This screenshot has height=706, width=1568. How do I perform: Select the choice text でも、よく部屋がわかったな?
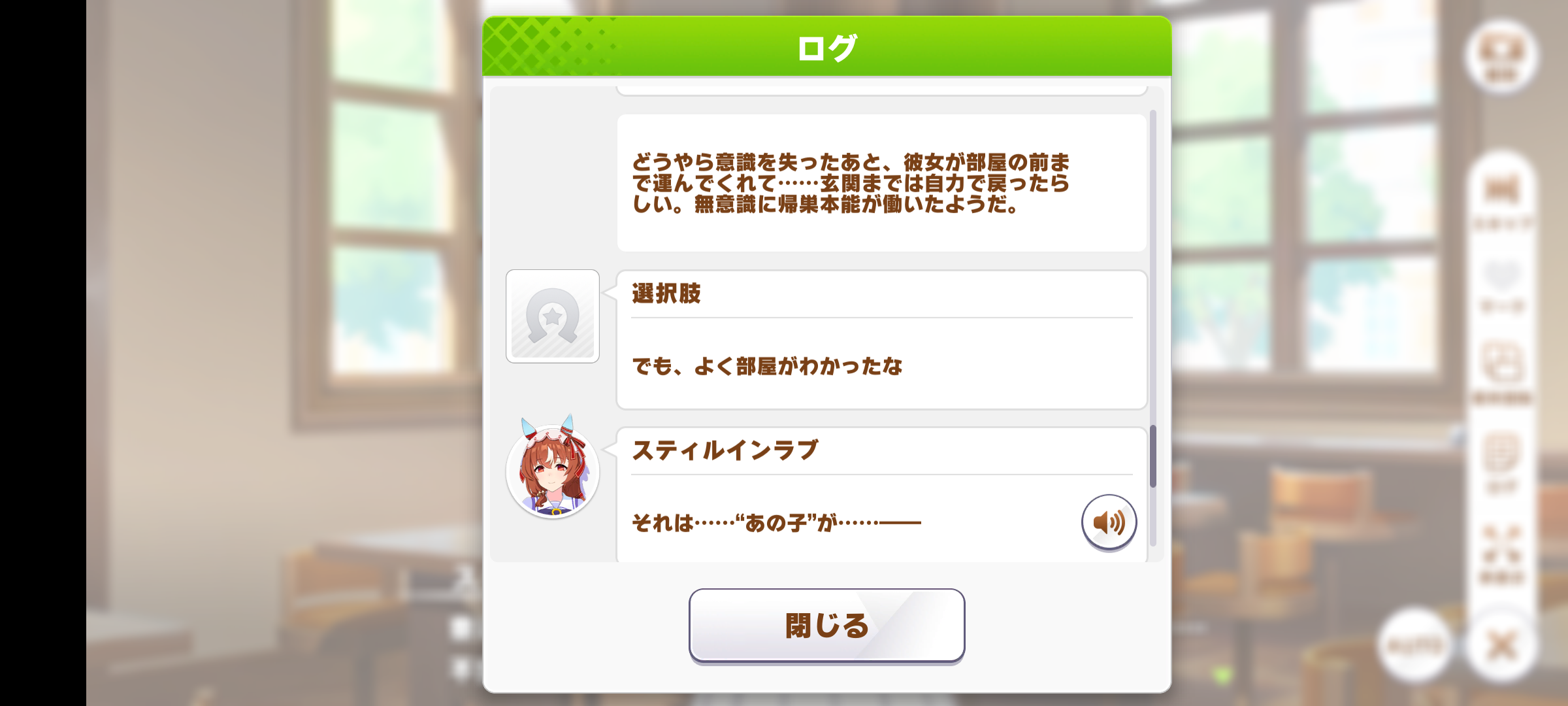[x=767, y=366]
